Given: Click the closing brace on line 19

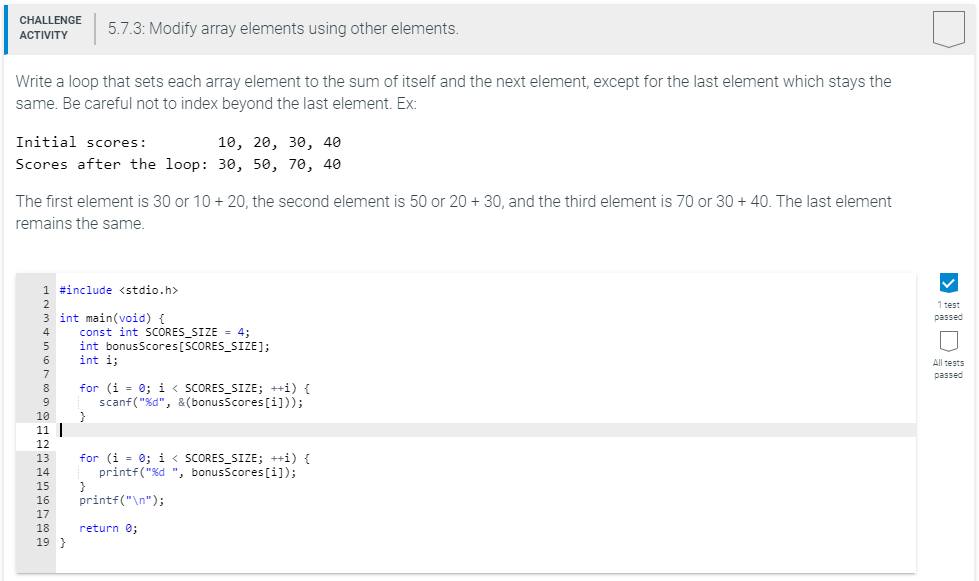Looking at the screenshot, I should pos(62,541).
